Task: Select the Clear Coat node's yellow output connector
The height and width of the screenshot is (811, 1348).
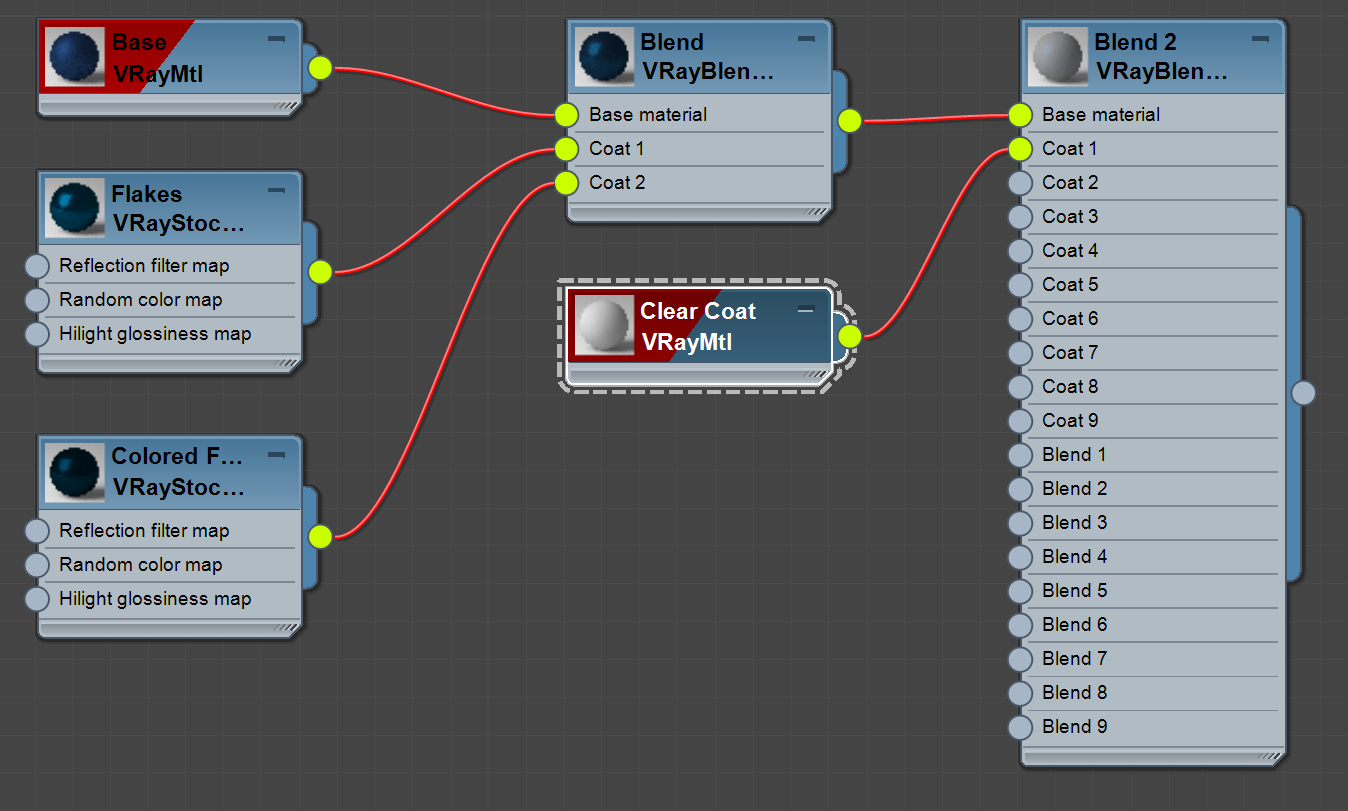Action: 849,337
